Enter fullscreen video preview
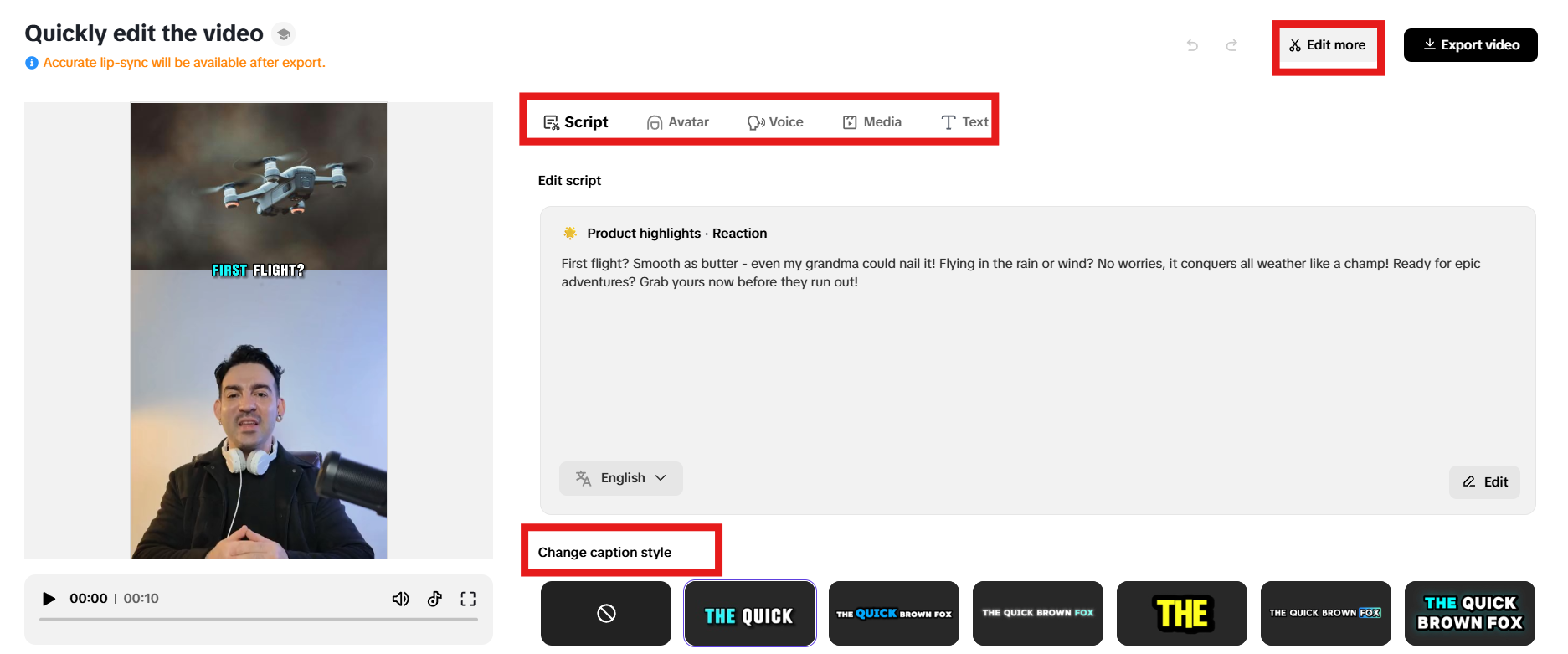1568x654 pixels. click(468, 599)
